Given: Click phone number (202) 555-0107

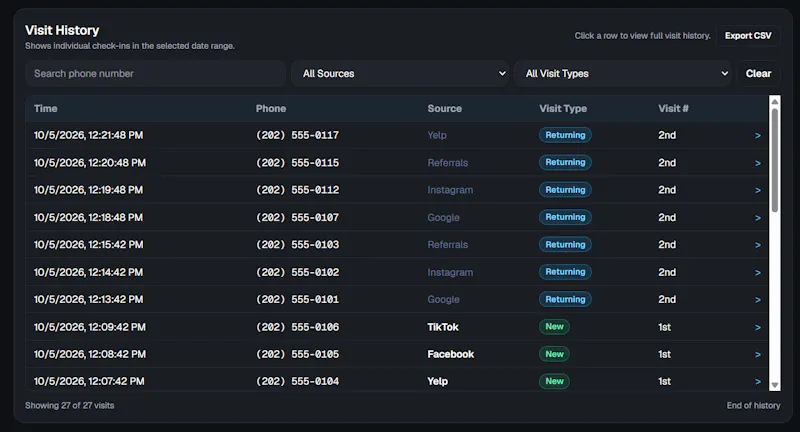Looking at the screenshot, I should click(x=297, y=217).
